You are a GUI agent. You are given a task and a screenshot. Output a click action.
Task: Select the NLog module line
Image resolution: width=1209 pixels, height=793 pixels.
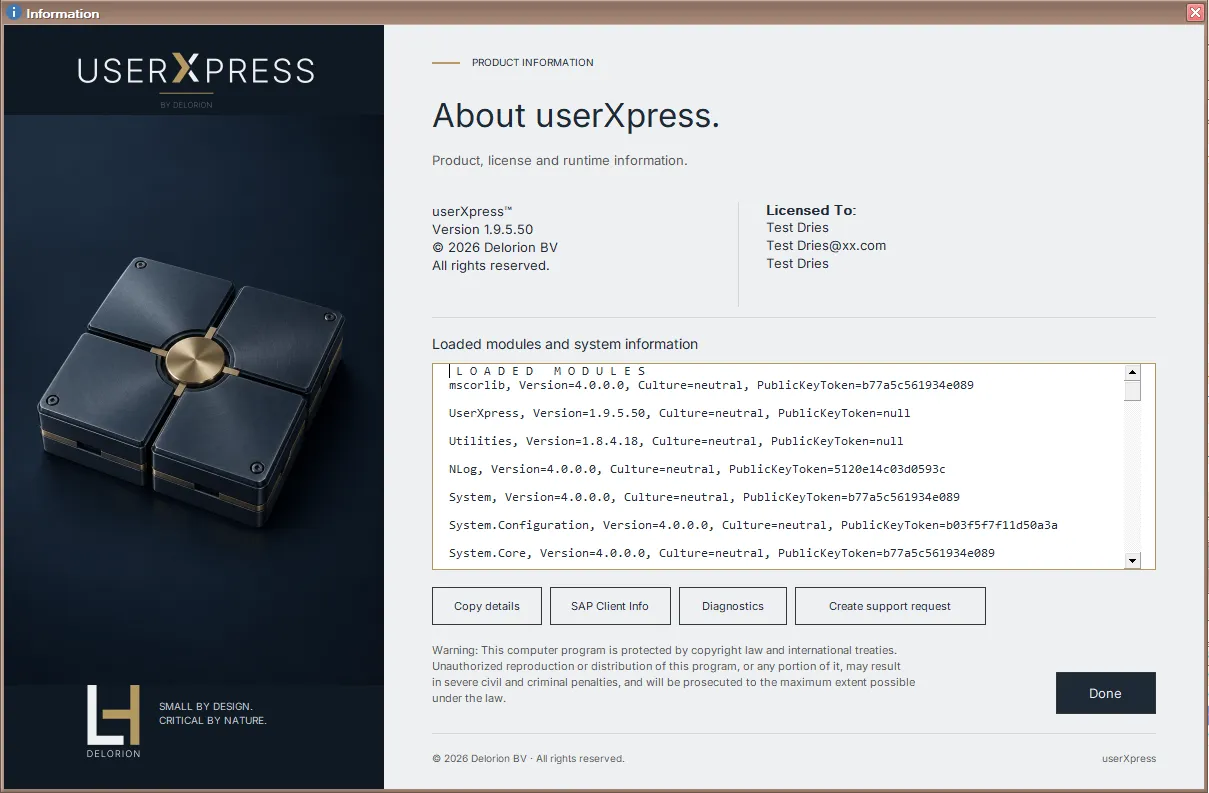coord(697,469)
